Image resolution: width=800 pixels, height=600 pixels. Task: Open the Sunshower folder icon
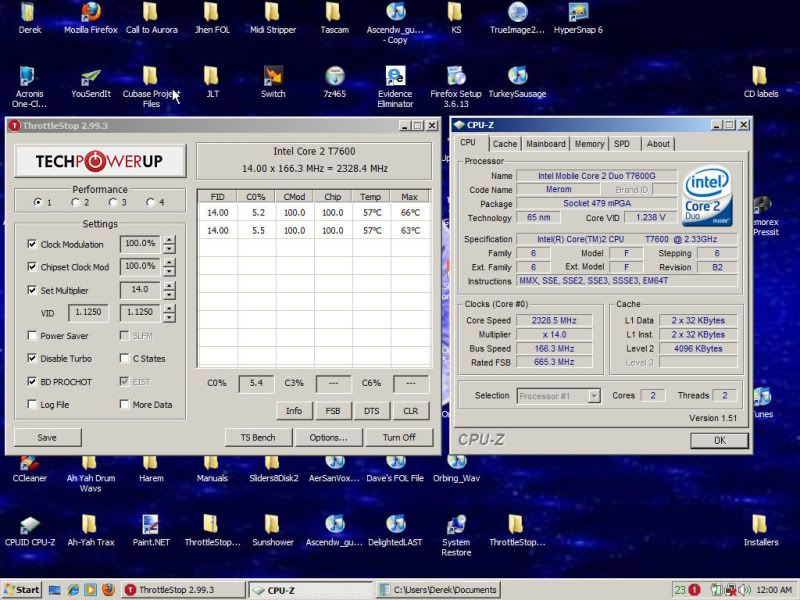click(272, 531)
